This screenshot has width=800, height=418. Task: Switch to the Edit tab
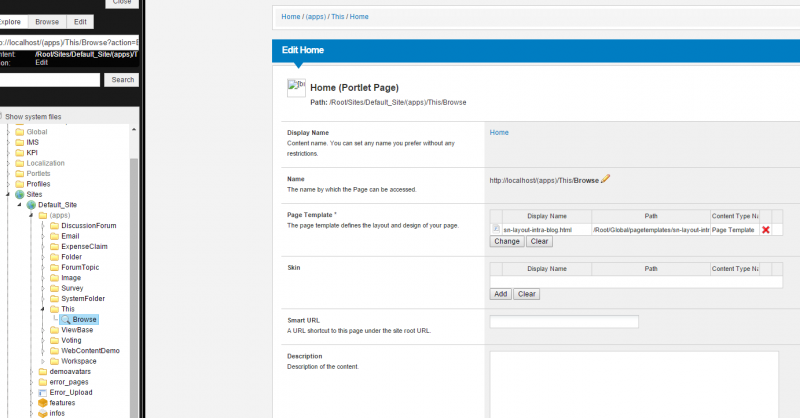coord(80,22)
